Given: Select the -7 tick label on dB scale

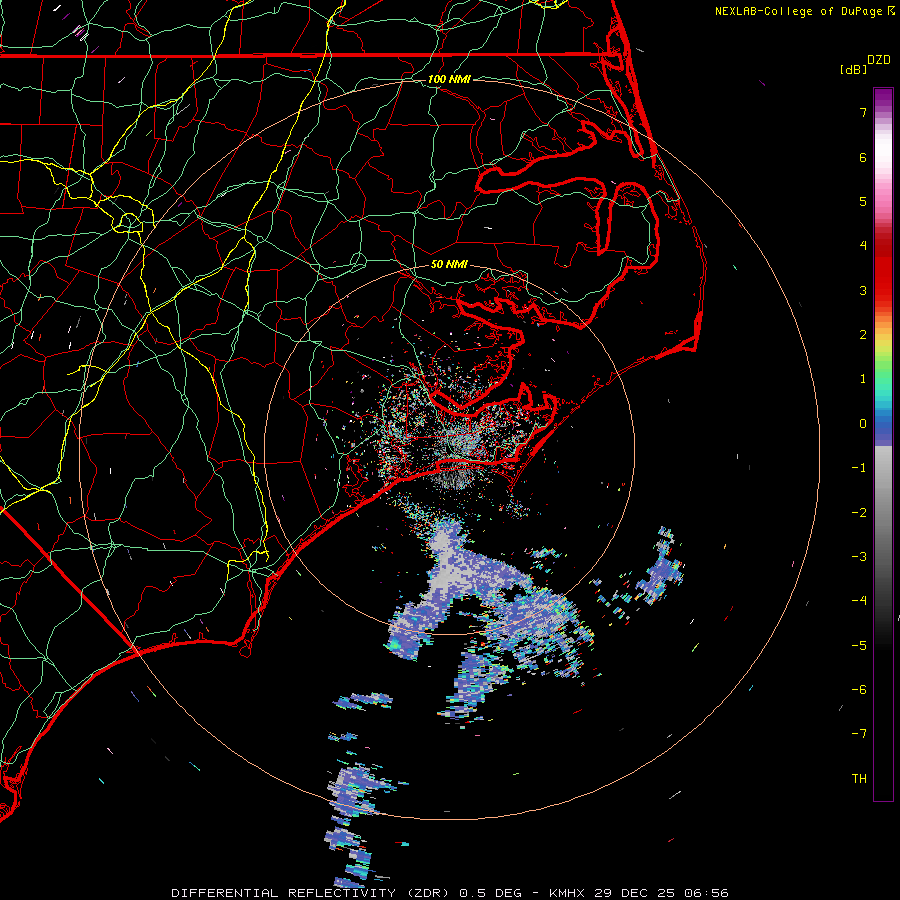Looking at the screenshot, I should pos(859,734).
